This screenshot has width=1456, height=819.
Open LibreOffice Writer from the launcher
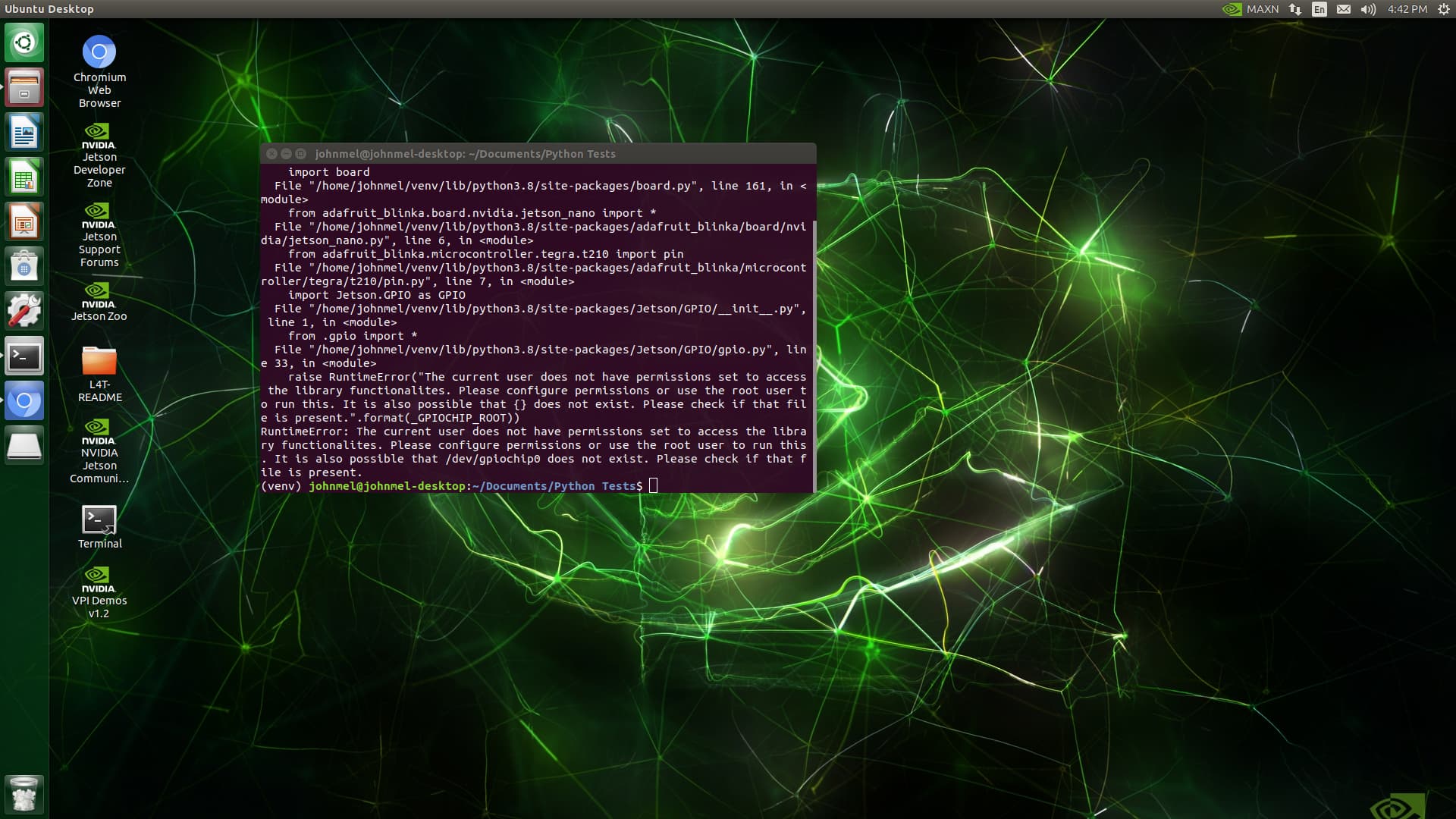tap(24, 133)
